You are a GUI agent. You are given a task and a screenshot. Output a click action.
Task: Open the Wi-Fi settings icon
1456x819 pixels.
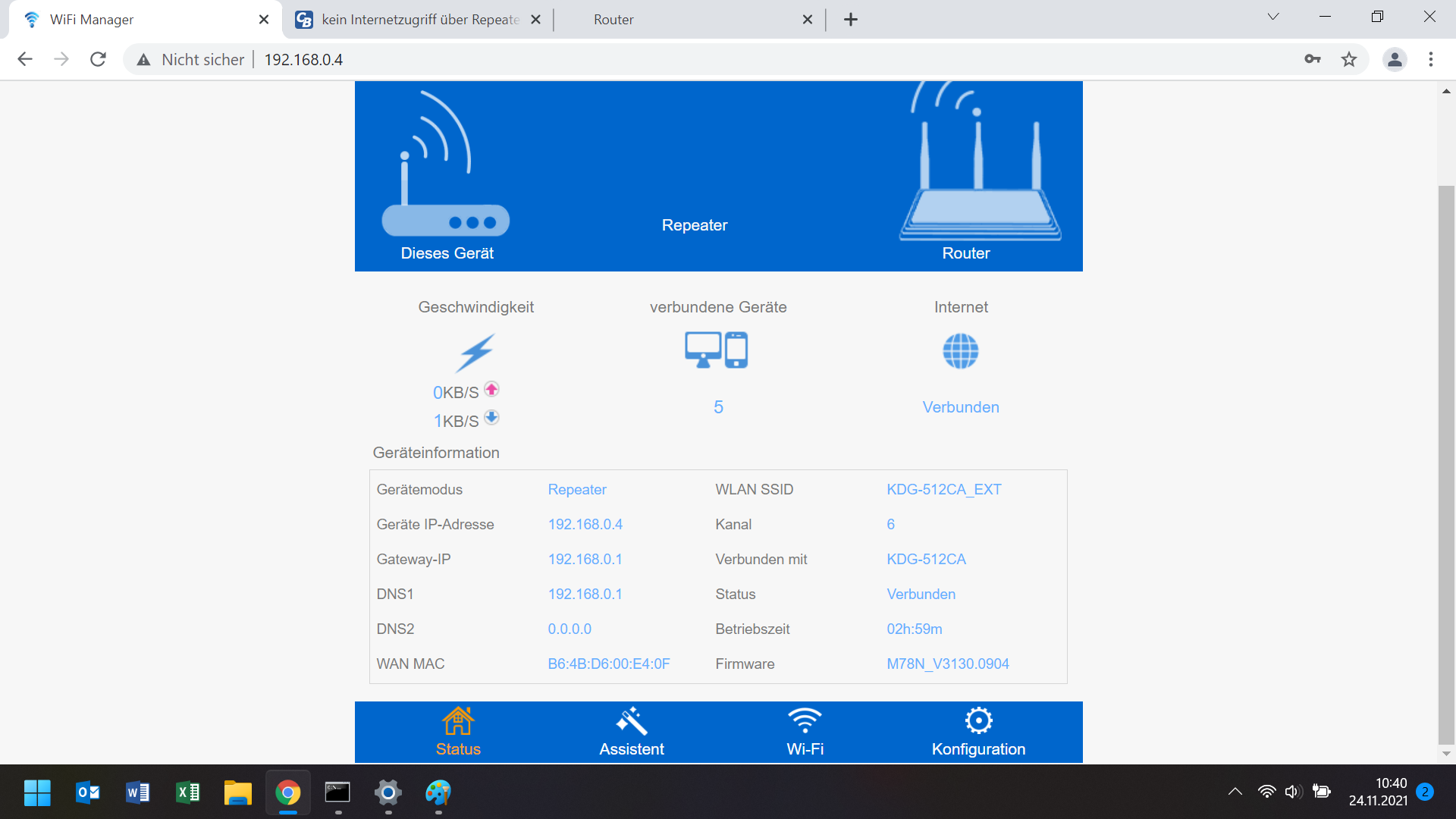(x=805, y=721)
